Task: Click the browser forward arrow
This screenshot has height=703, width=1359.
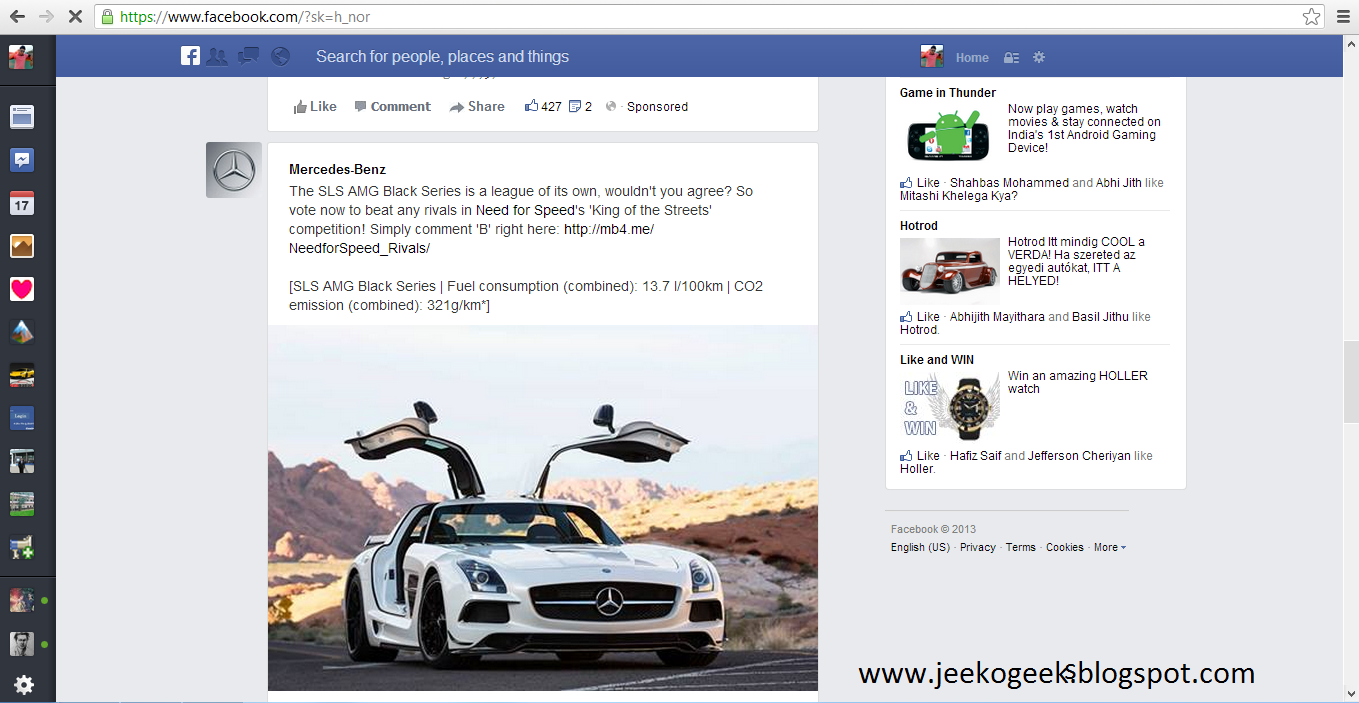Action: 46,17
